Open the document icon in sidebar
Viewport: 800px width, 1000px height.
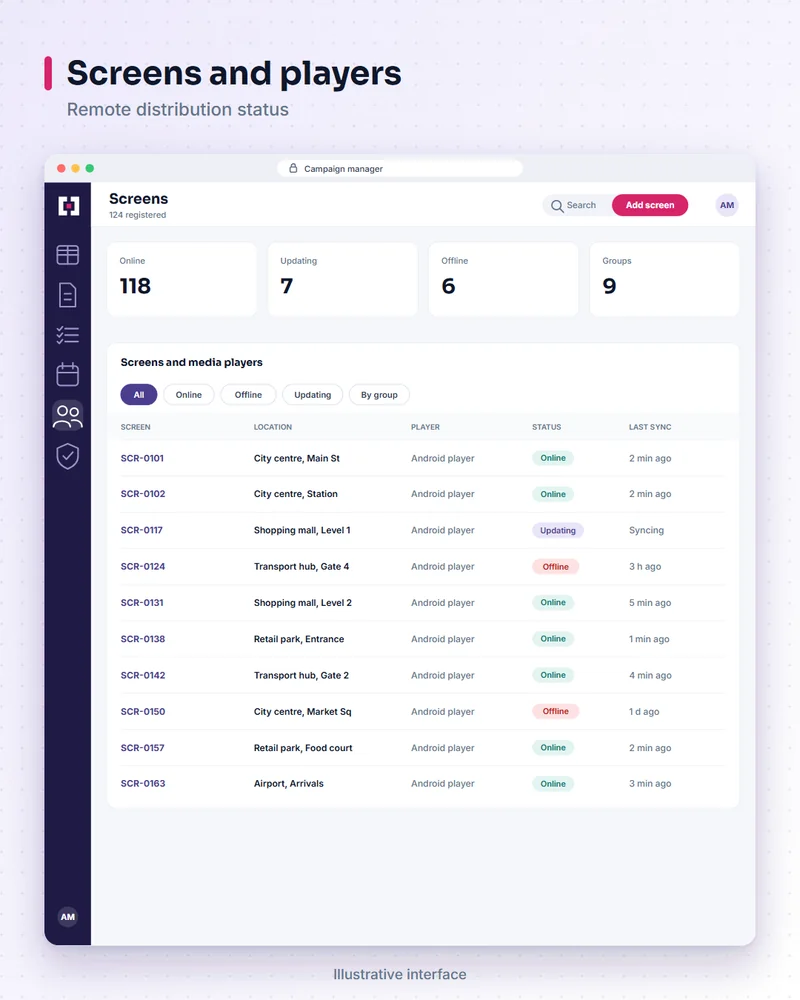click(68, 295)
